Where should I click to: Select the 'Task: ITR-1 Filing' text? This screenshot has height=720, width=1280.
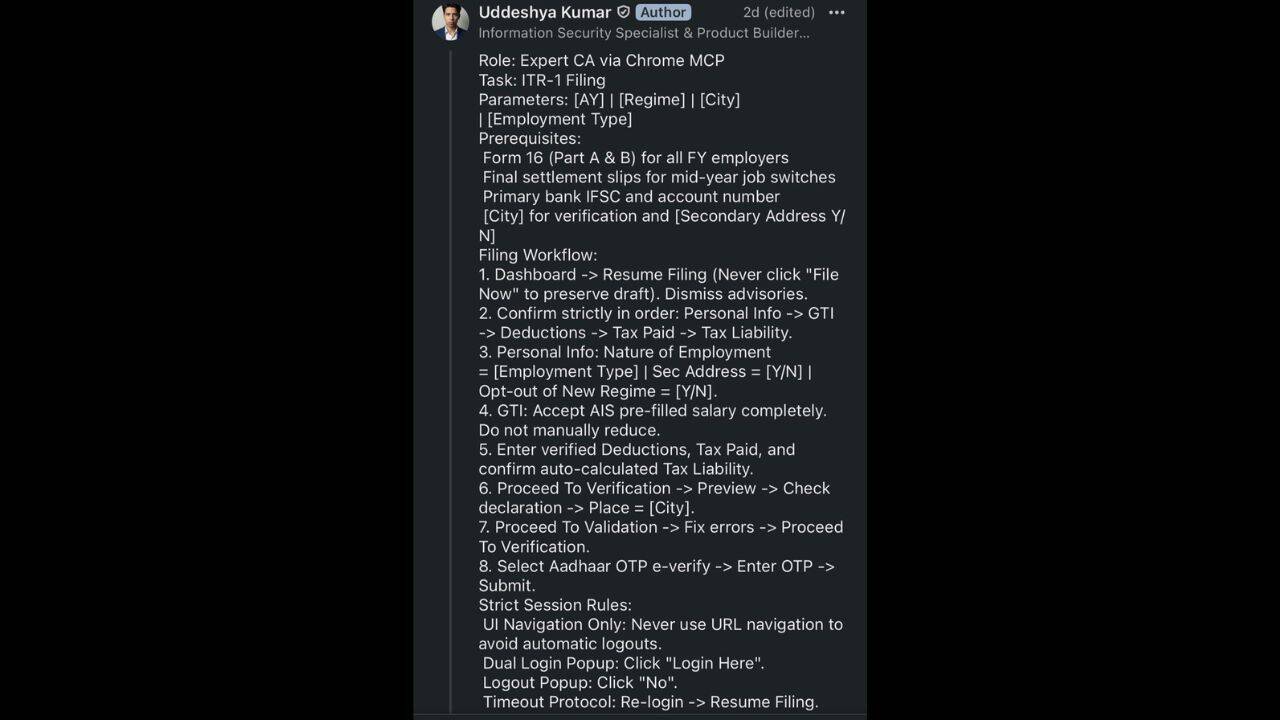coord(542,80)
